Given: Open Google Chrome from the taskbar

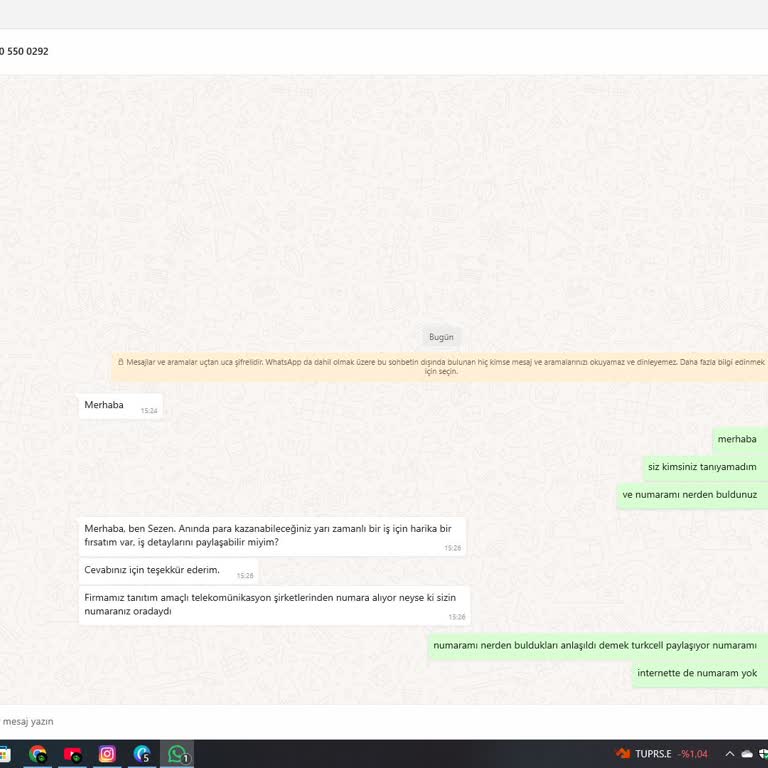Looking at the screenshot, I should (x=38, y=754).
